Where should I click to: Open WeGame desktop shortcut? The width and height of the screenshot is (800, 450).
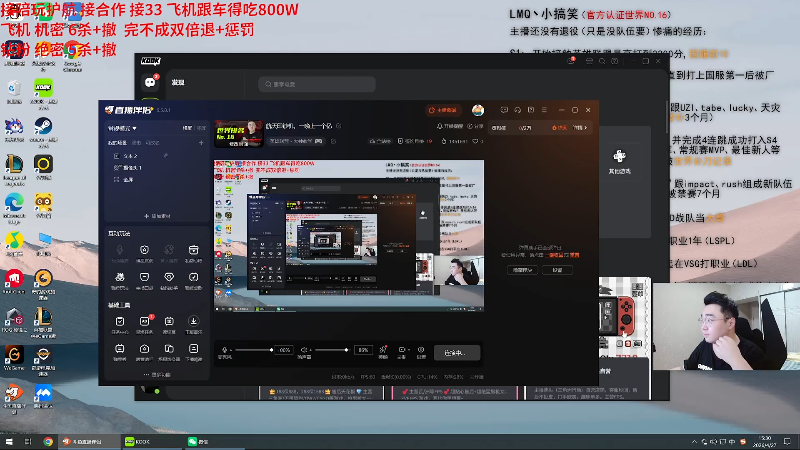coord(14,358)
